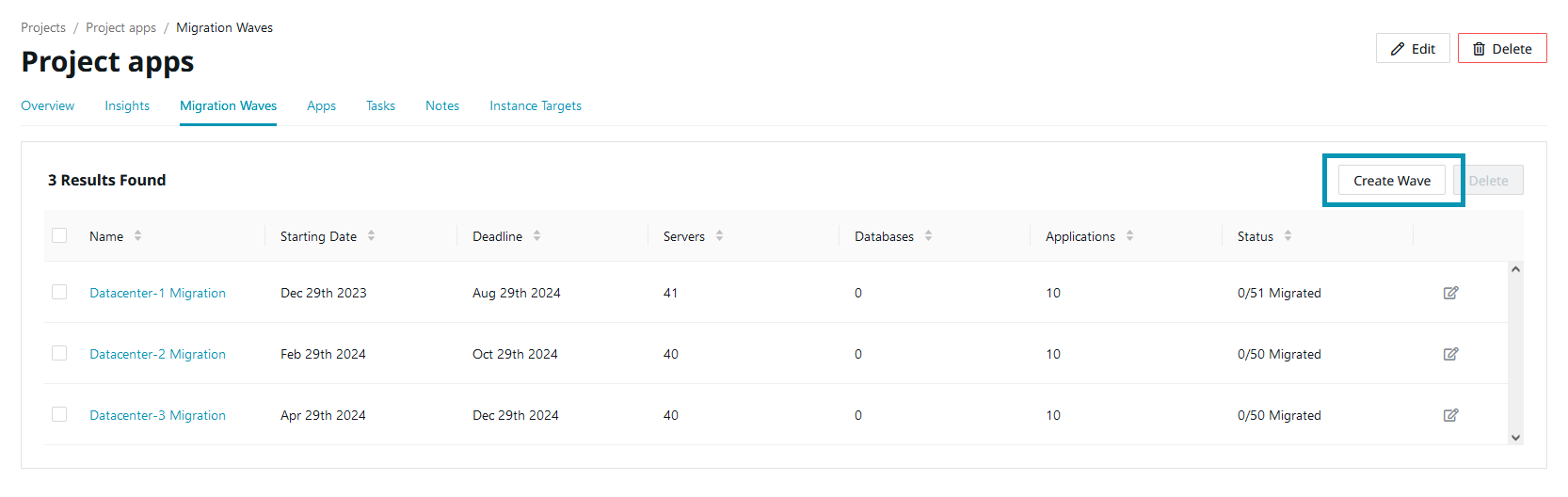The width and height of the screenshot is (1568, 497).
Task: Click edit icon for Datacenter-3 Migration row
Action: click(1450, 415)
